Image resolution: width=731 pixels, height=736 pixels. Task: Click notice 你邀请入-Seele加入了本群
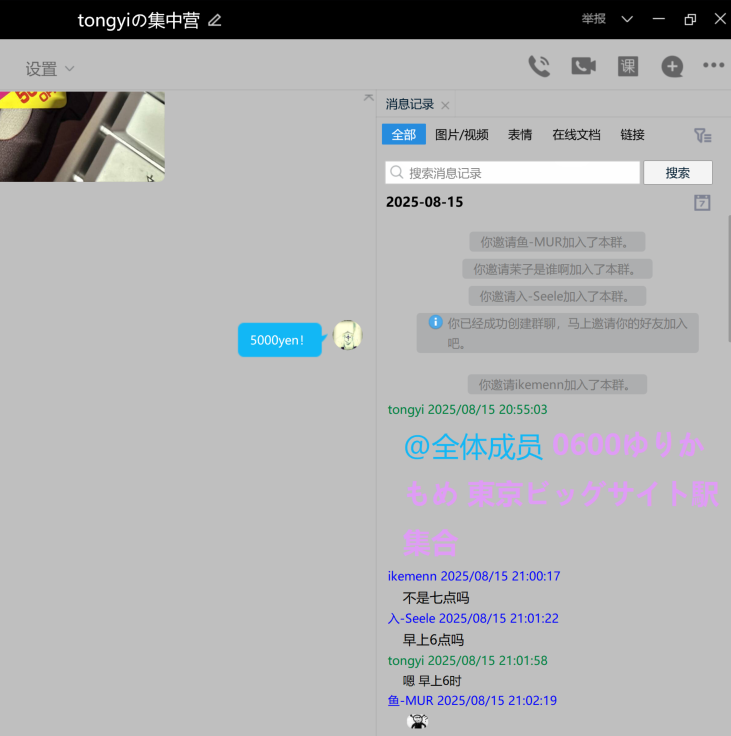557,296
